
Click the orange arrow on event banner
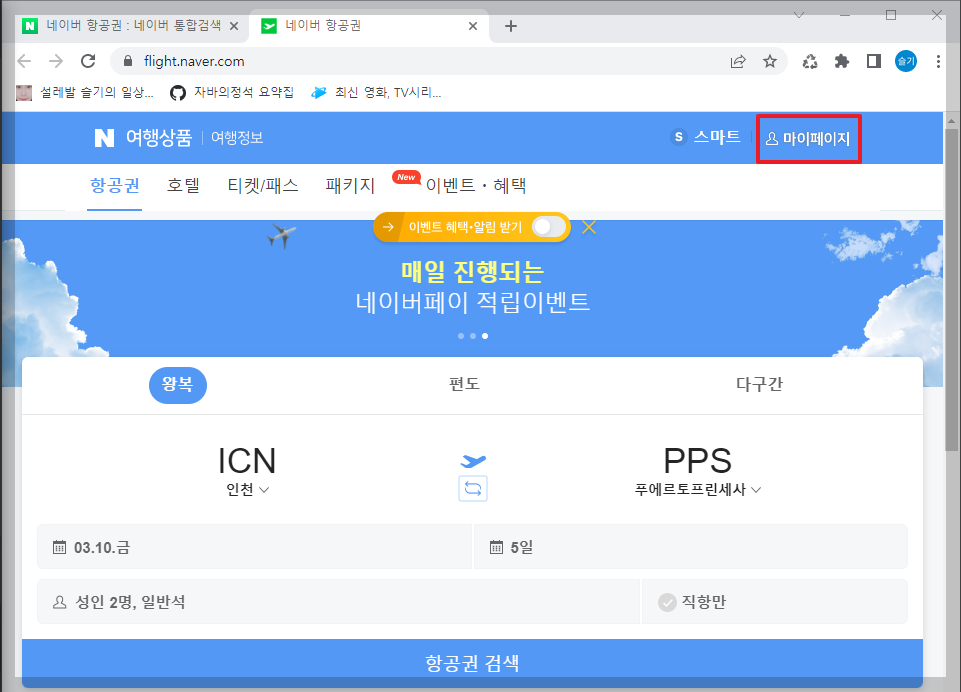pyautogui.click(x=388, y=227)
